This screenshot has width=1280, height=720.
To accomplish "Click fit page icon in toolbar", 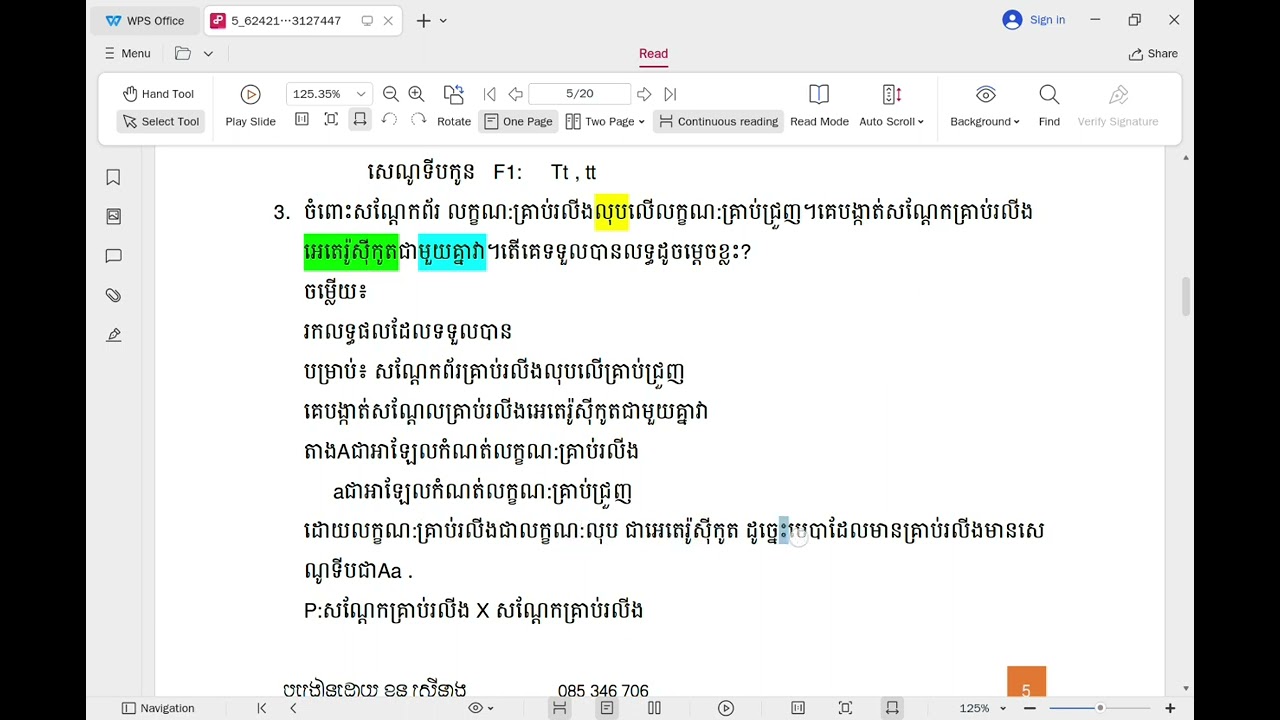I will point(331,120).
